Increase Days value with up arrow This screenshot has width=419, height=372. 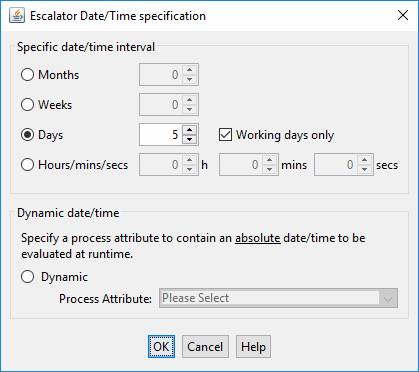(x=189, y=130)
